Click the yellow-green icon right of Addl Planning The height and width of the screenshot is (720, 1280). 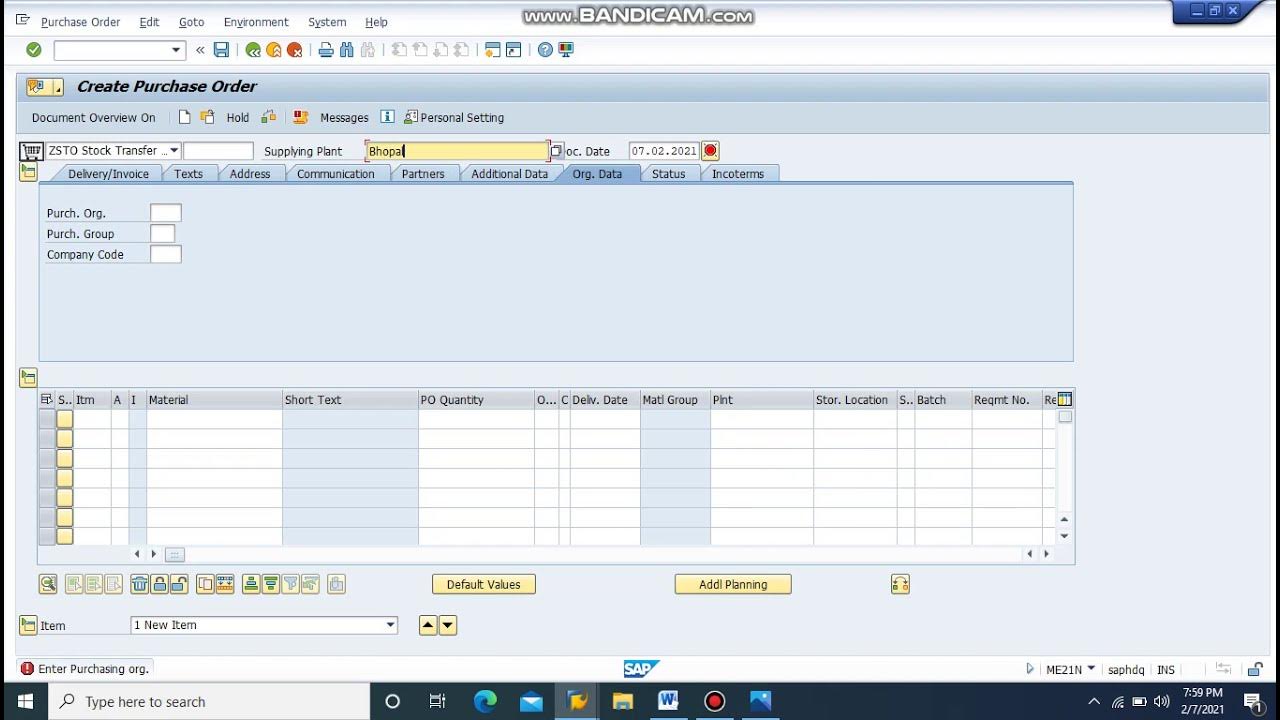(x=900, y=584)
